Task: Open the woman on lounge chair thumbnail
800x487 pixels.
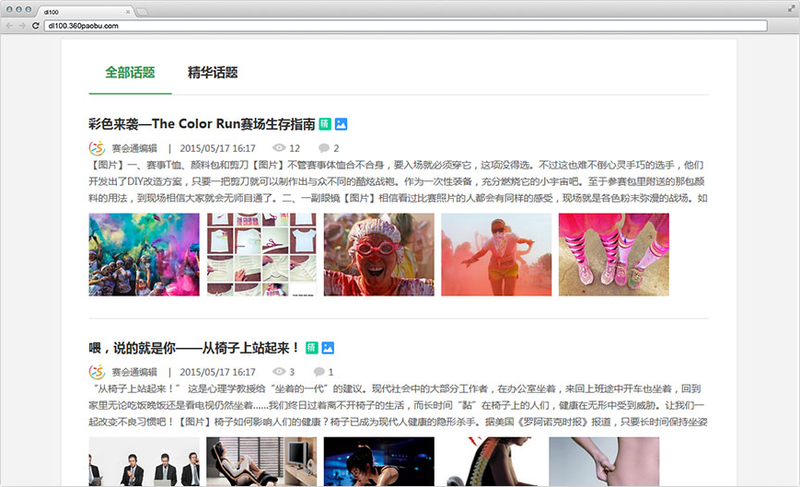Action: [x=261, y=461]
